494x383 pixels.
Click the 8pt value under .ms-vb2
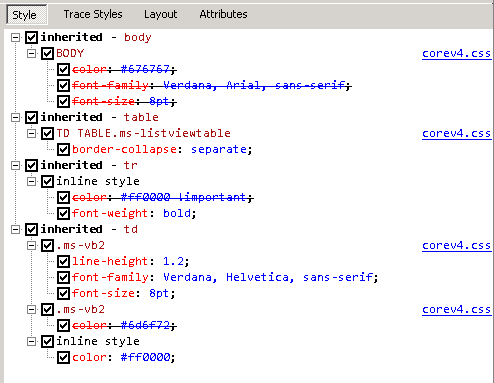(x=159, y=293)
